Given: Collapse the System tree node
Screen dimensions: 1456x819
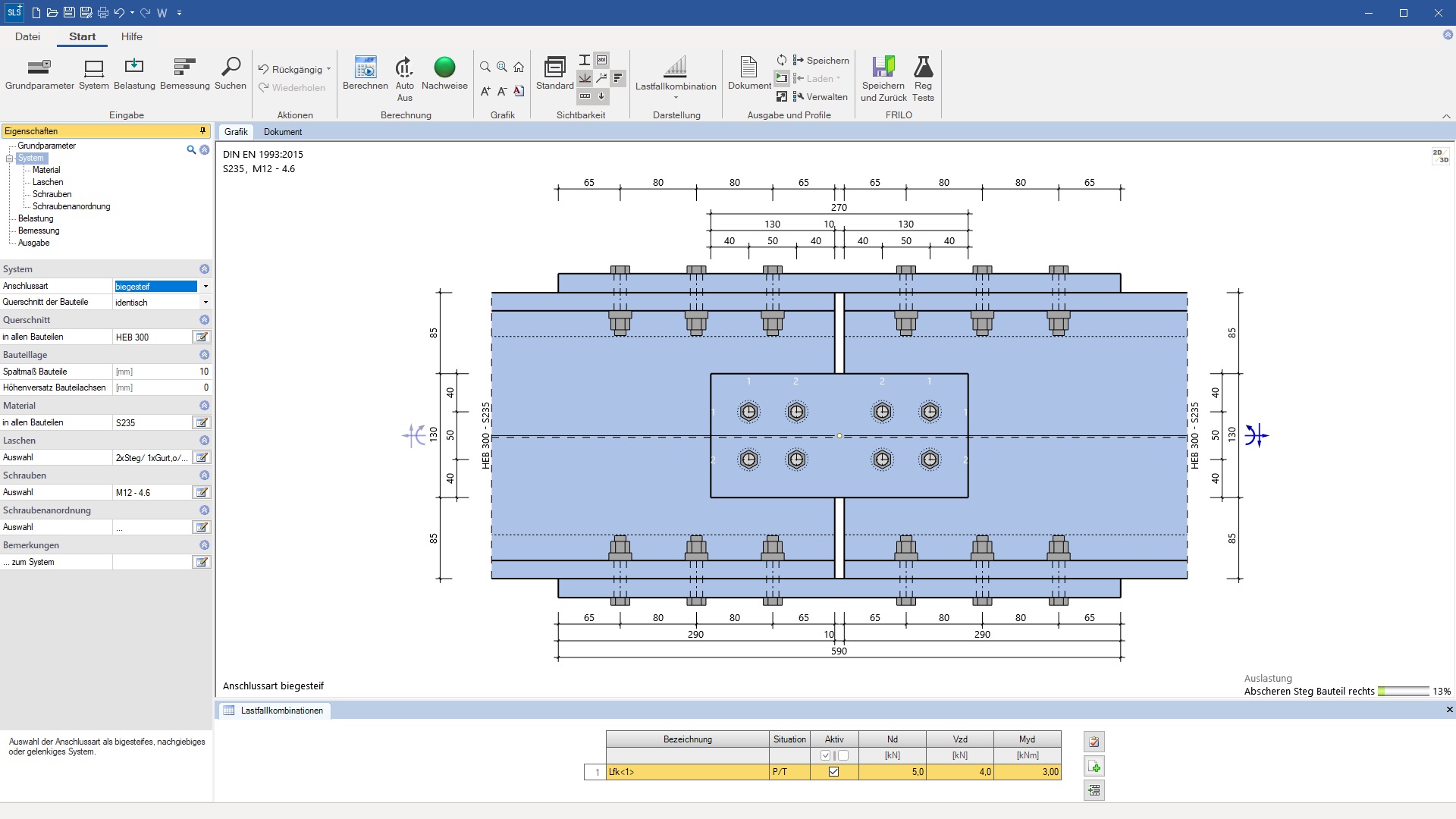Looking at the screenshot, I should point(10,158).
